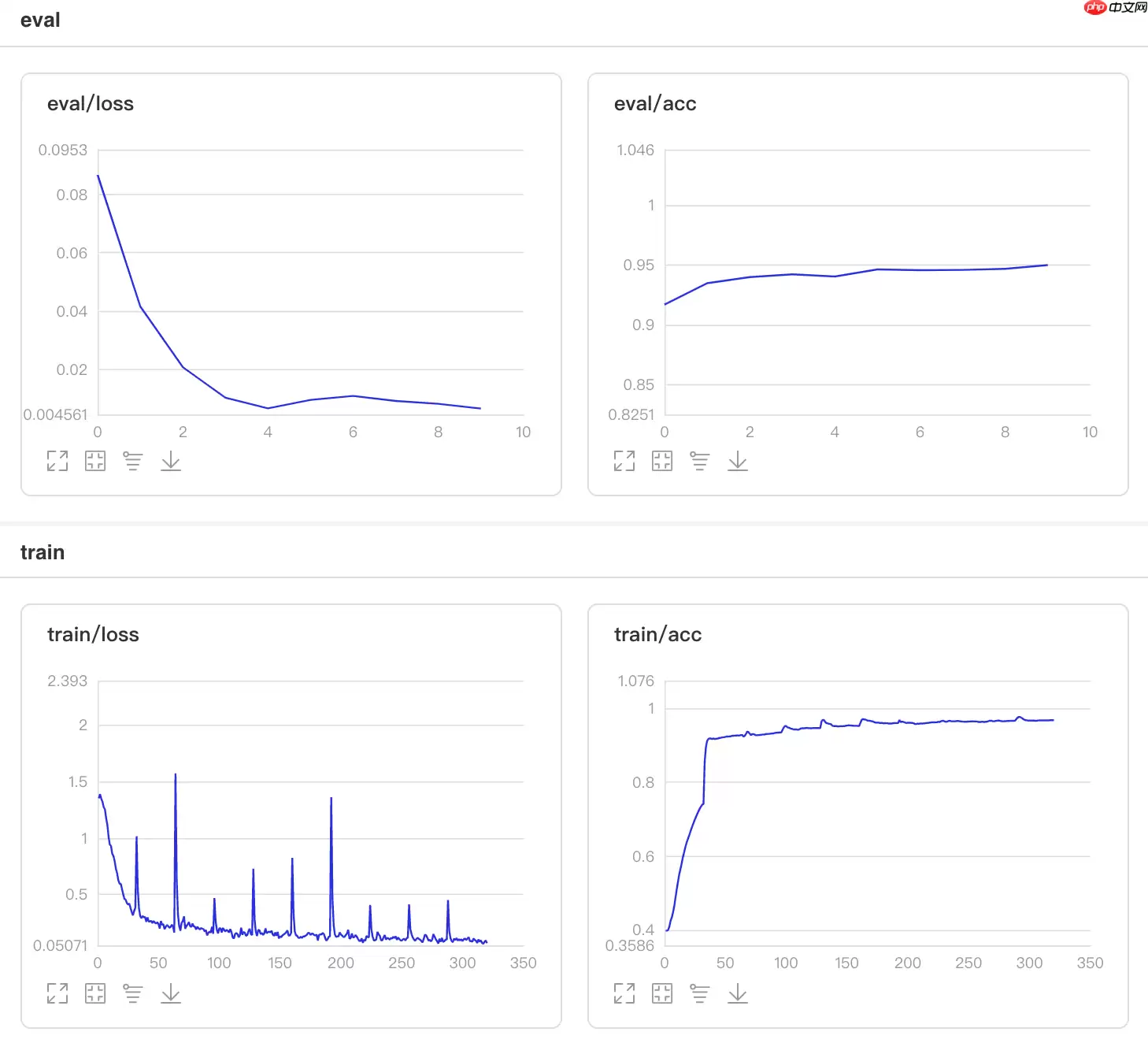Viewport: 1148px width, 1054px height.
Task: Click the reset-zoom icon under eval/loss
Action: [95, 461]
